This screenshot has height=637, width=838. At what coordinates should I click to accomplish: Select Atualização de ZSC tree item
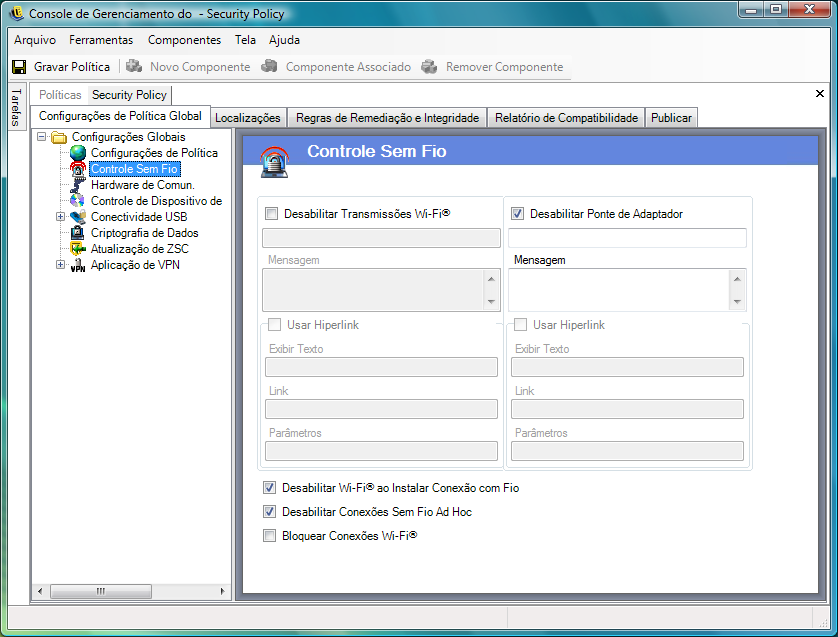[139, 249]
